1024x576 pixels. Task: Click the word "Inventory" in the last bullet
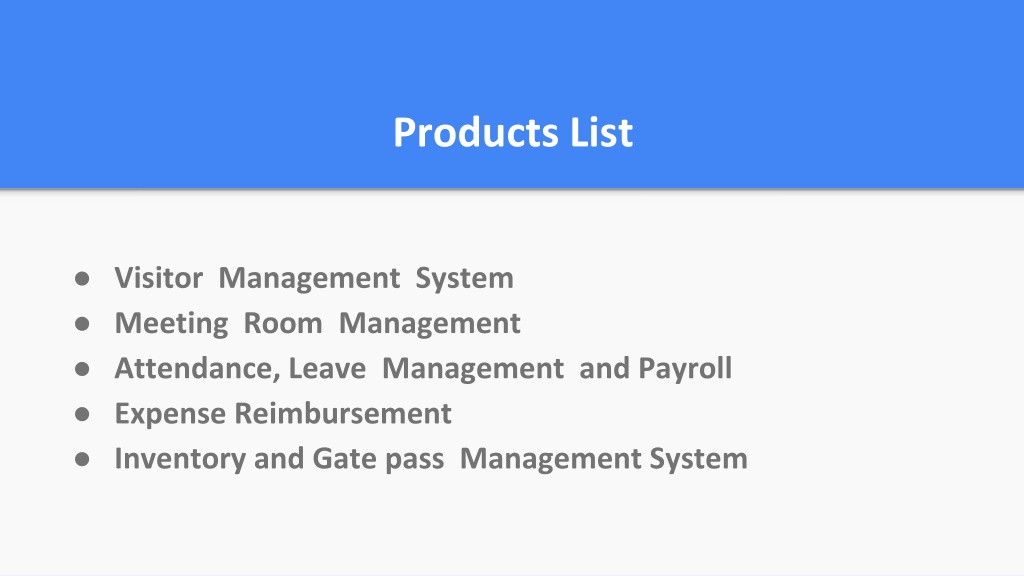[x=180, y=459]
